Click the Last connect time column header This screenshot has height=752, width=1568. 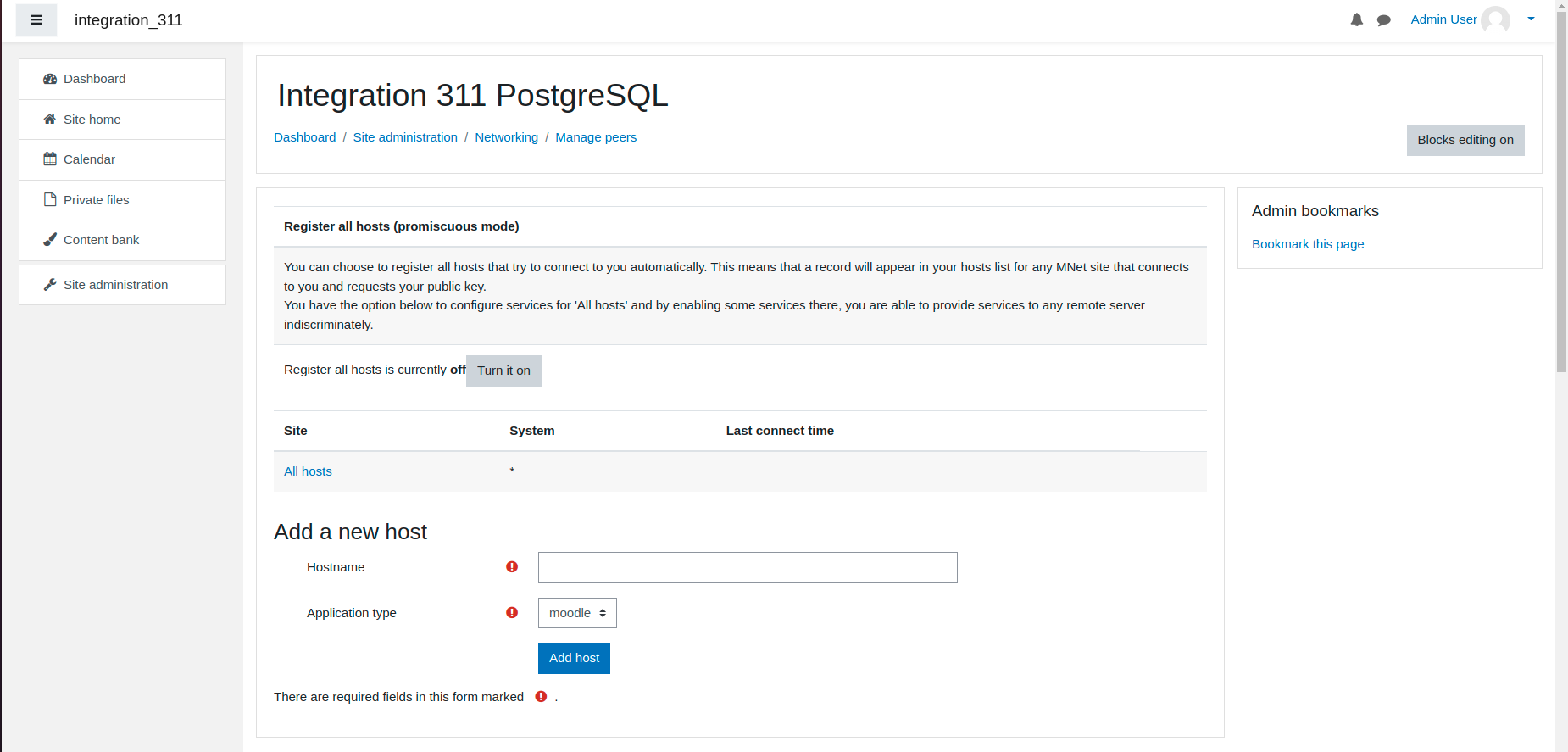point(780,431)
